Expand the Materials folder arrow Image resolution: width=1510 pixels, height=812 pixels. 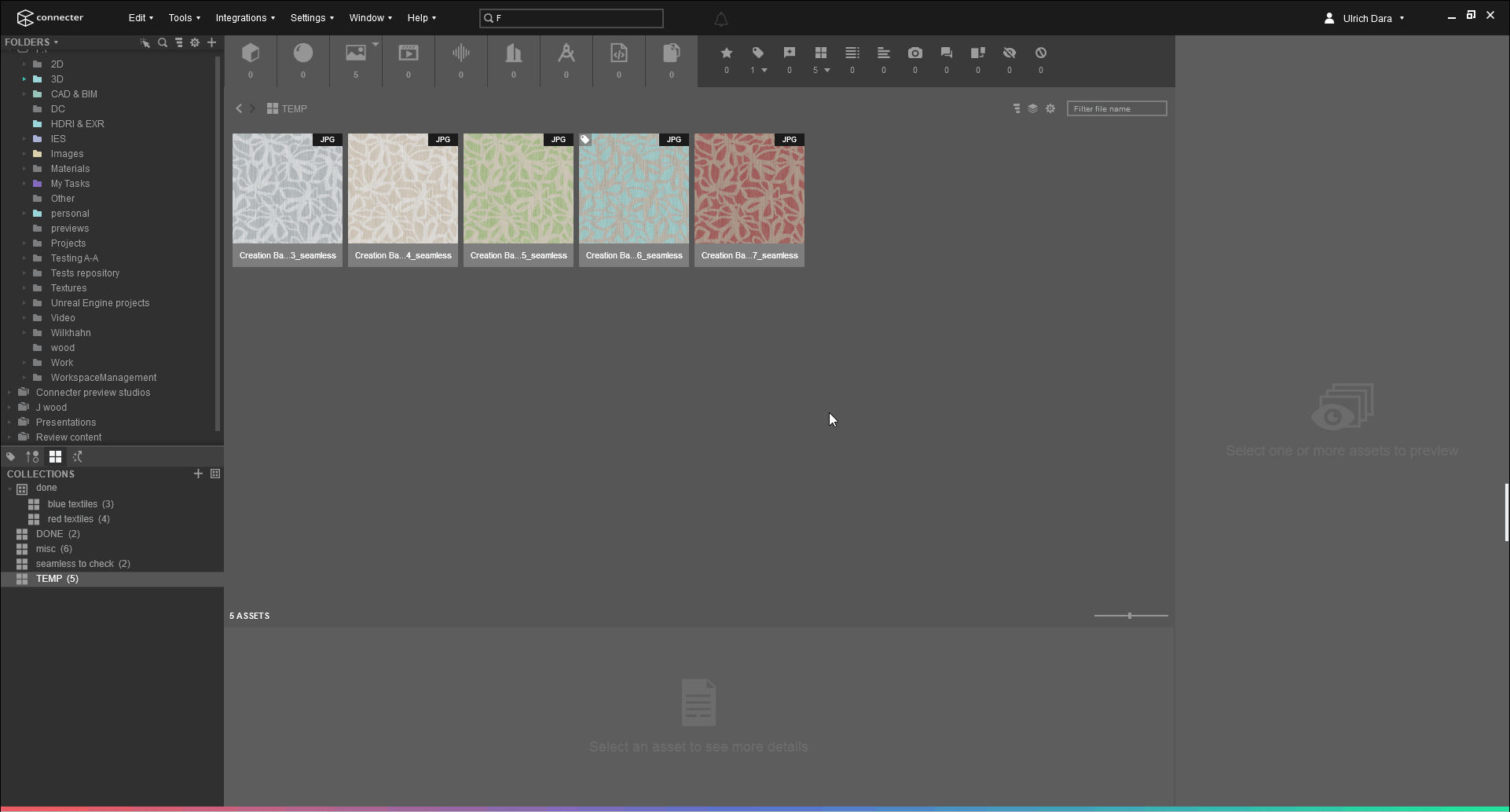[24, 169]
